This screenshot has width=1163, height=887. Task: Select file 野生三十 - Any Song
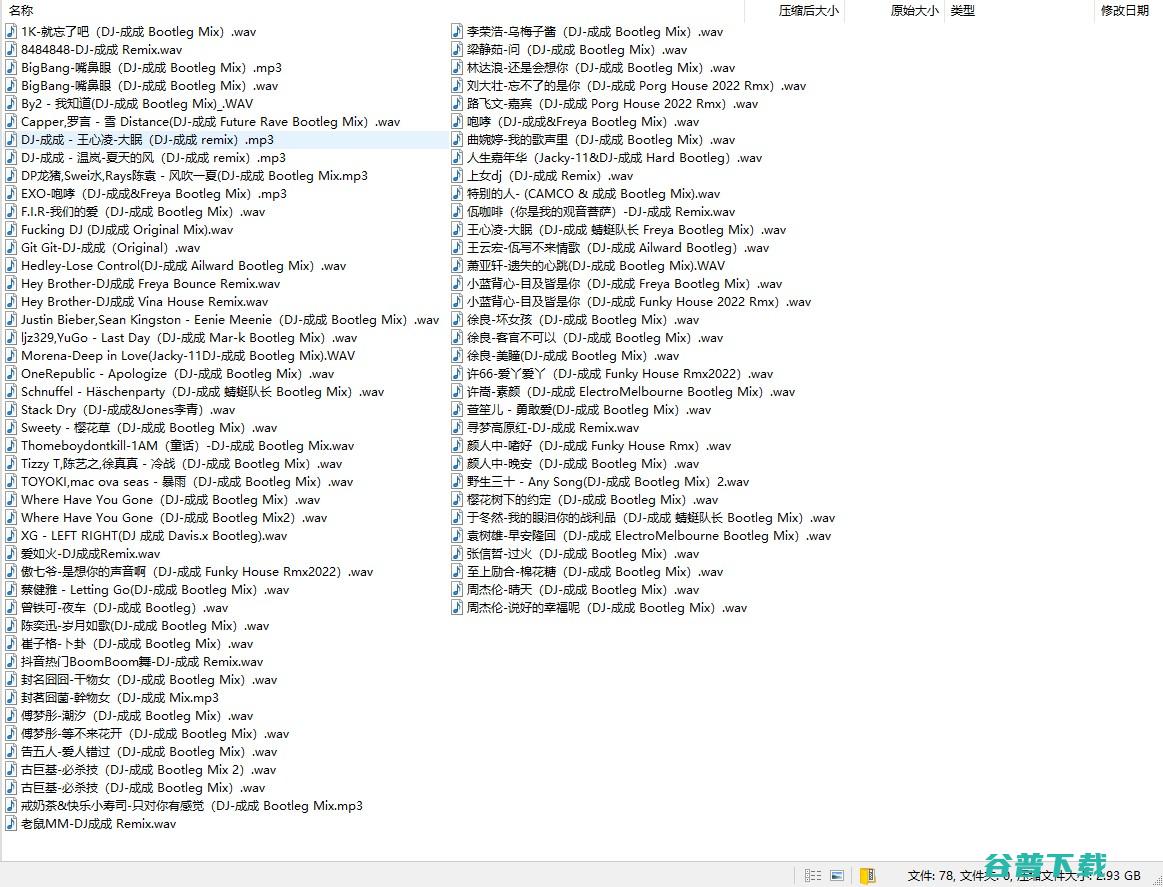point(608,481)
